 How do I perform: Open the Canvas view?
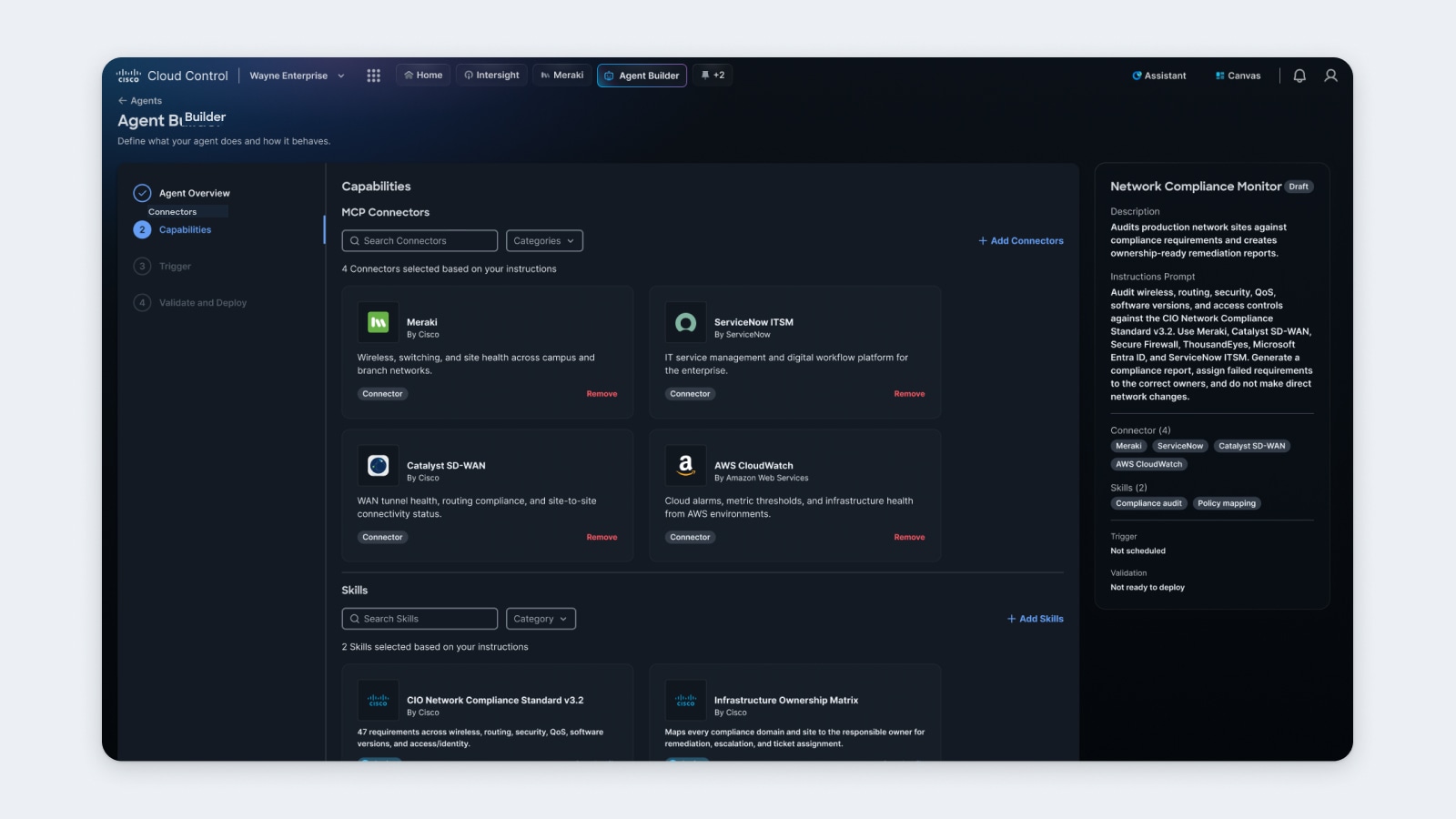[1238, 76]
